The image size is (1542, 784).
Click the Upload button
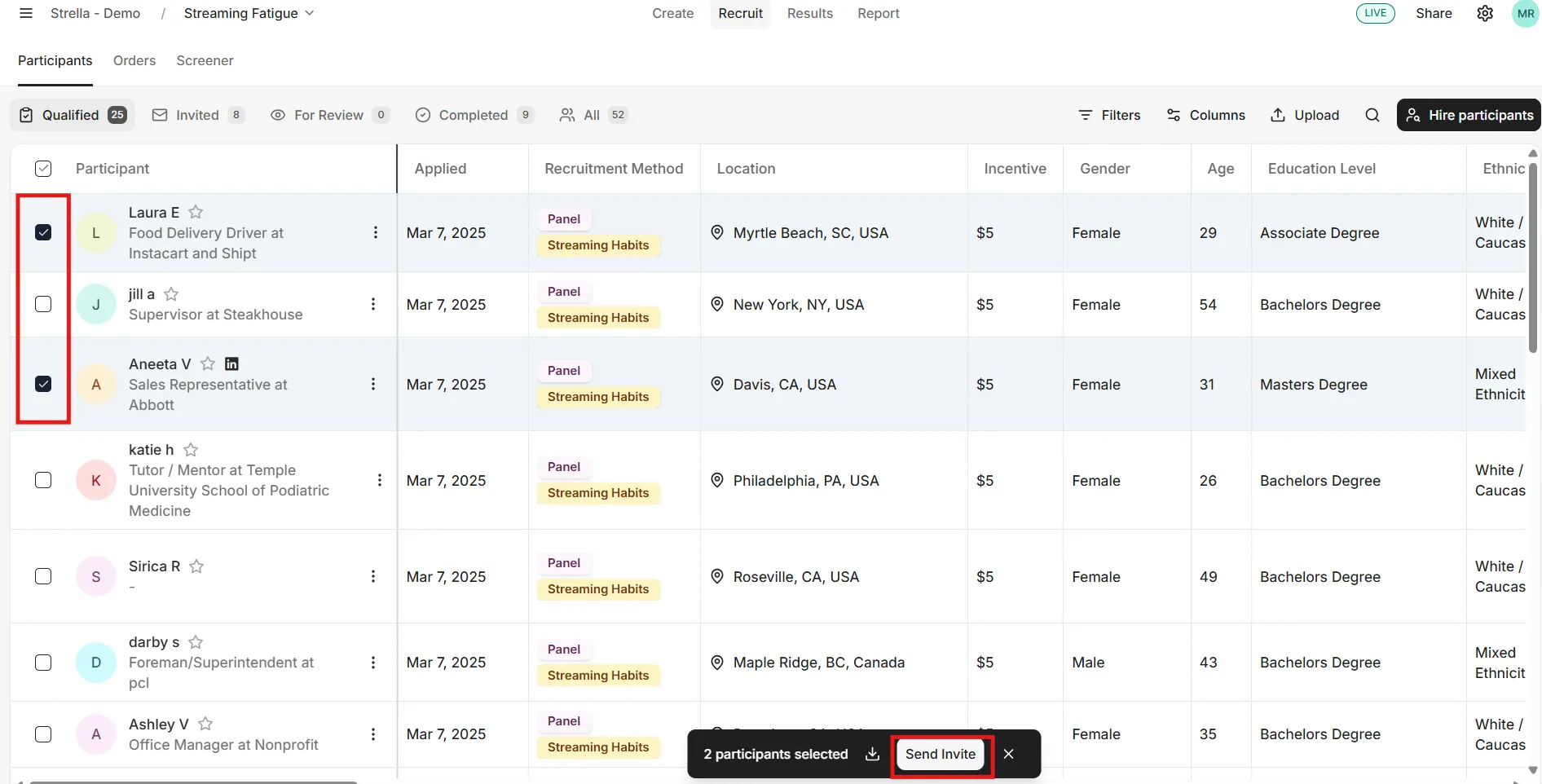1305,115
